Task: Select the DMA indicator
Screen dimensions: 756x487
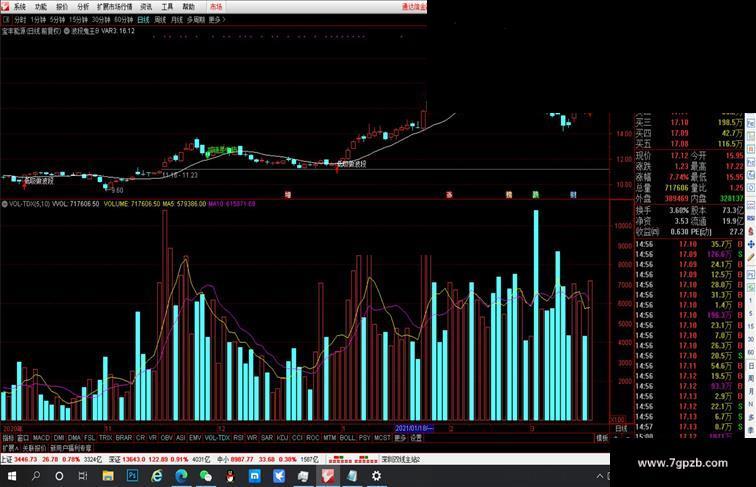Action: (x=74, y=438)
